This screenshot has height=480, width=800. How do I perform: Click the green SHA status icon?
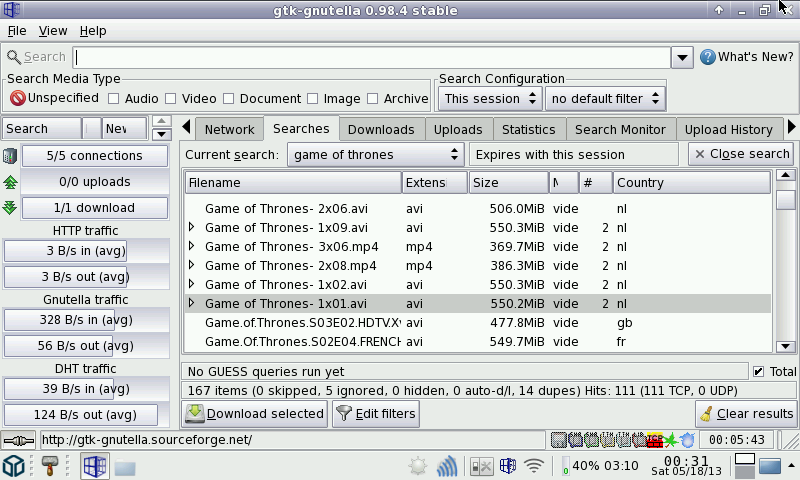click(x=591, y=440)
